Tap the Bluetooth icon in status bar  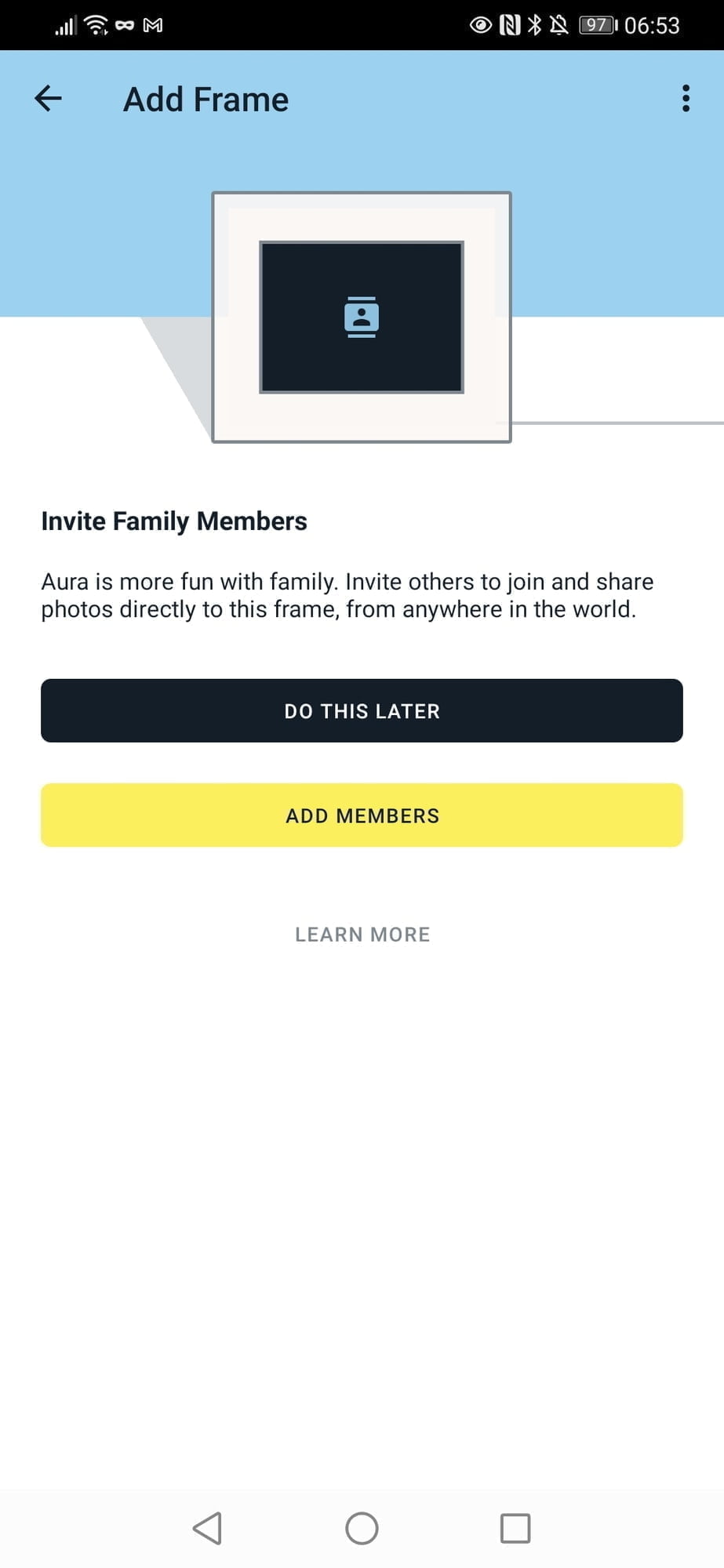point(534,25)
